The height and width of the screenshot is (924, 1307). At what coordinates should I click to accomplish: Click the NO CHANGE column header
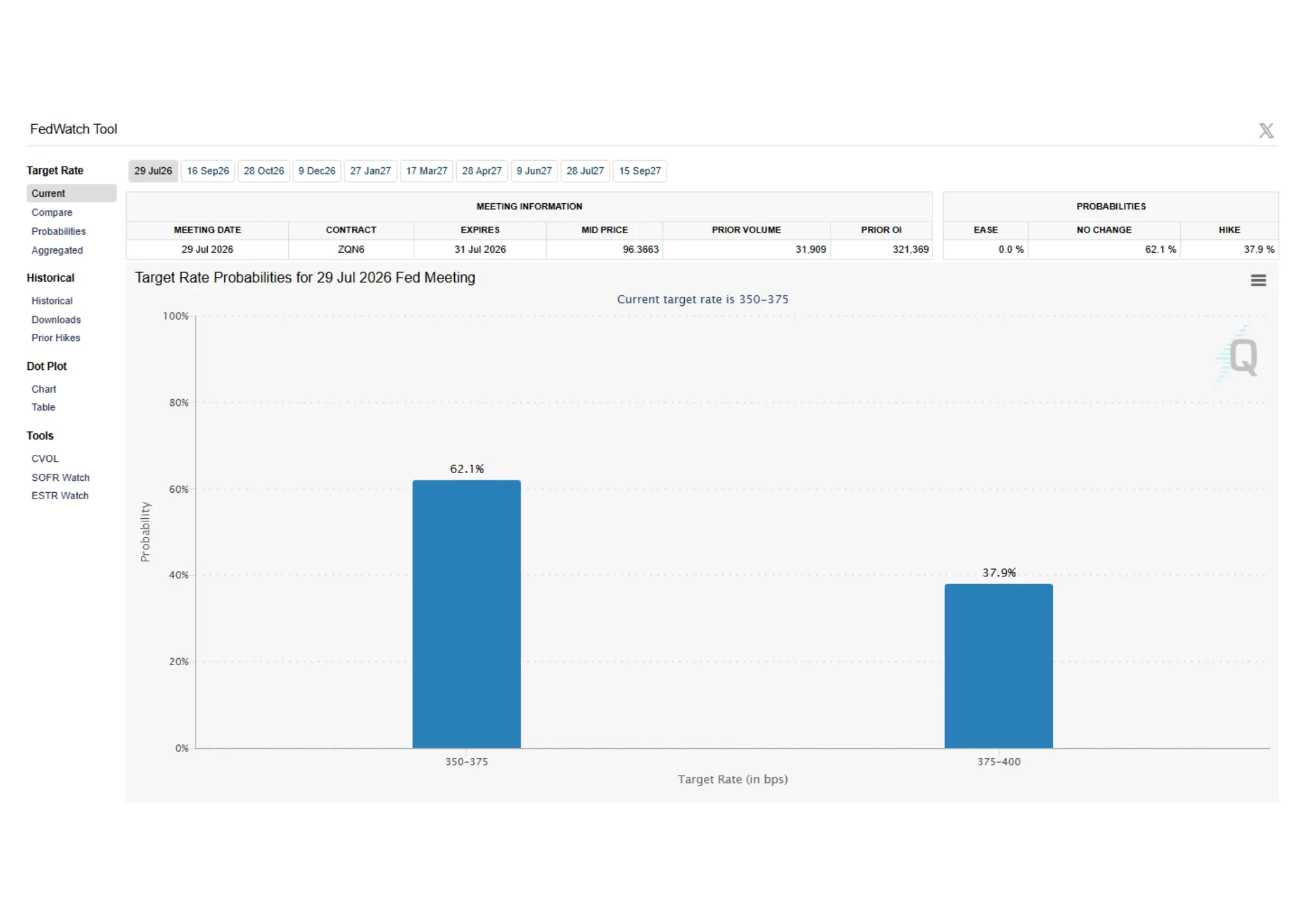1104,230
